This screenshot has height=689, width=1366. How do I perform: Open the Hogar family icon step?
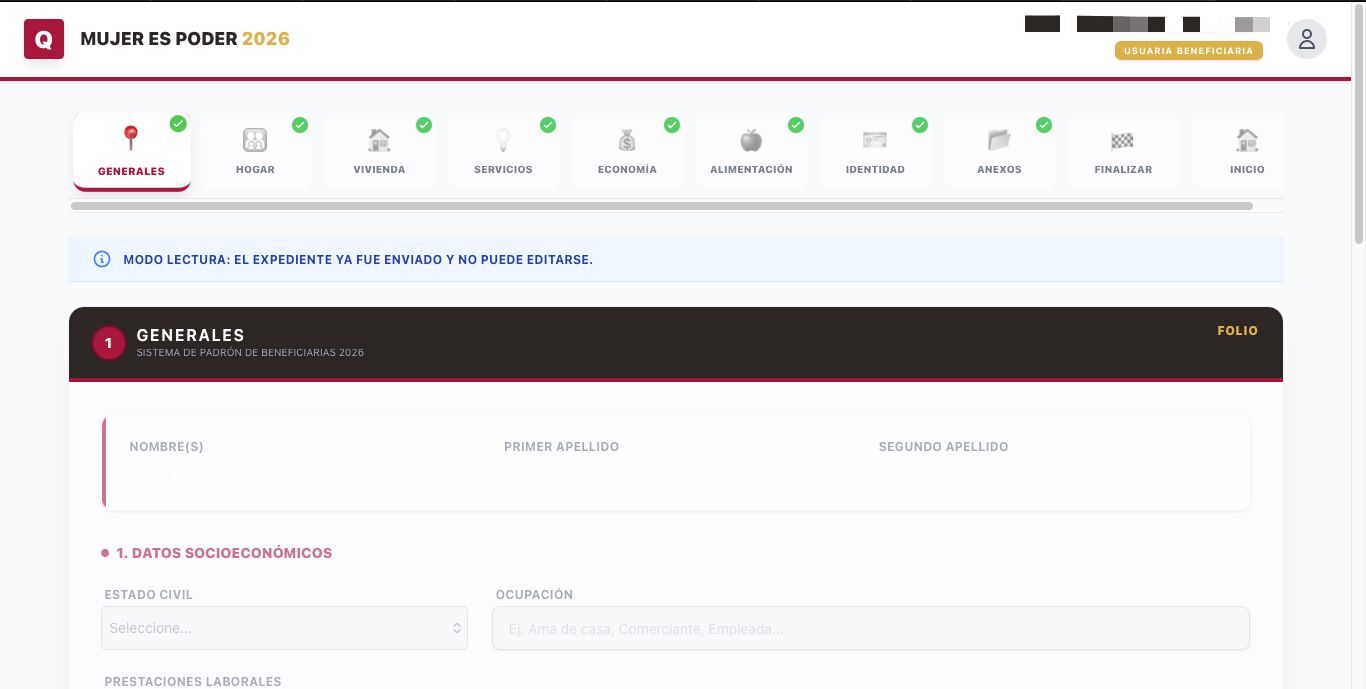(x=255, y=140)
